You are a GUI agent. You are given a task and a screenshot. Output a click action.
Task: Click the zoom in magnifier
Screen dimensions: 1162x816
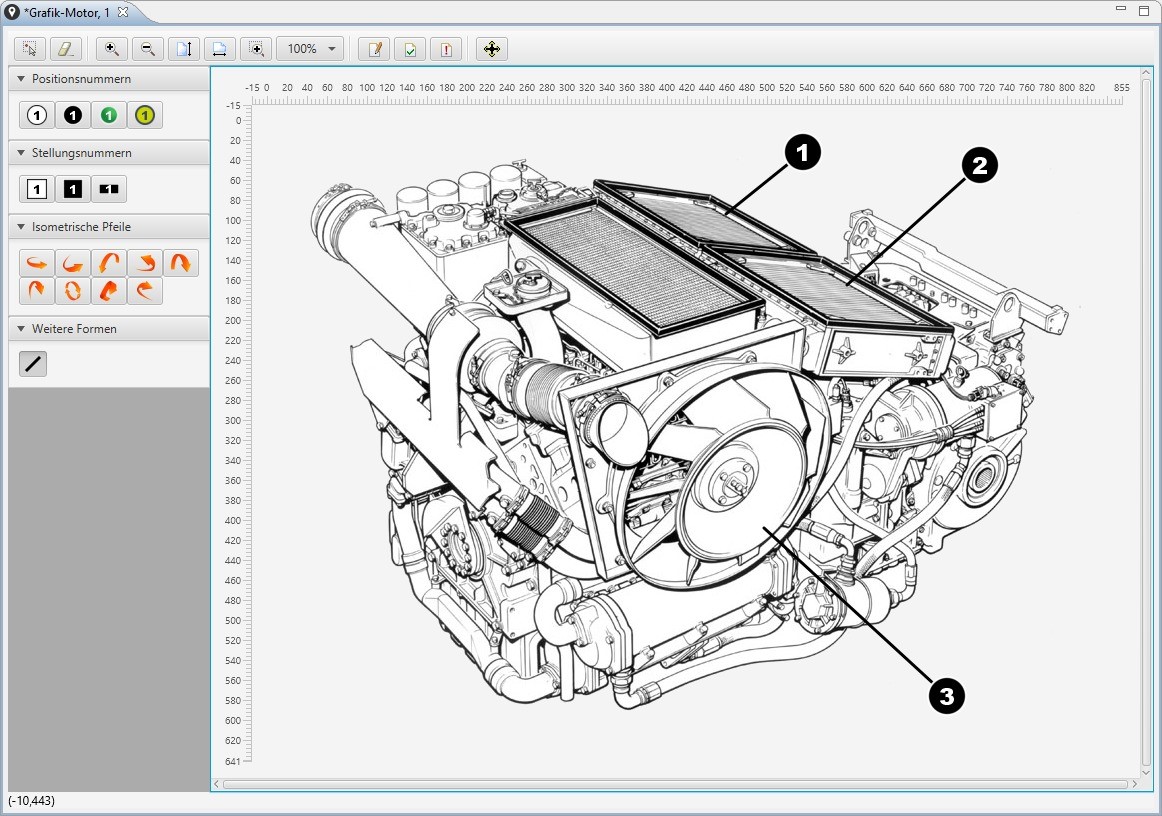pos(112,49)
